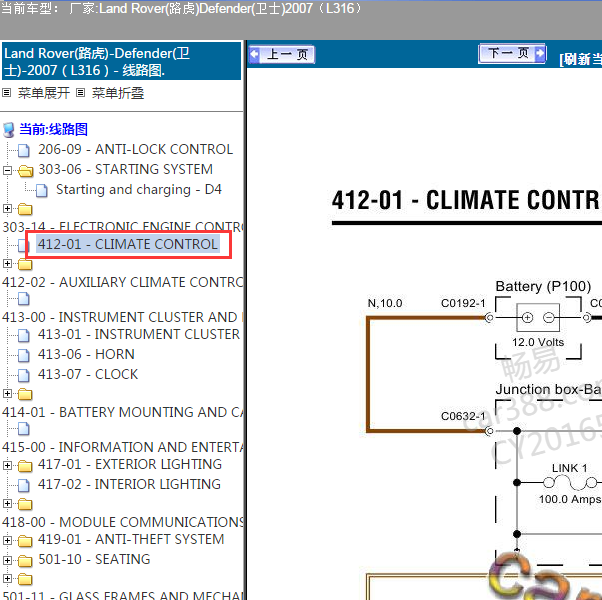Viewport: 602px width, 600px height.
Task: Click connector label C0192-1
Action: pos(463,303)
